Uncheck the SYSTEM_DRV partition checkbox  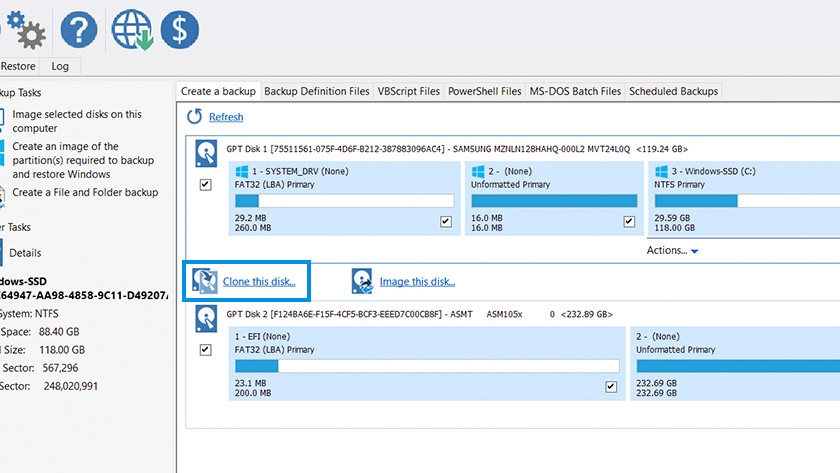pos(445,221)
